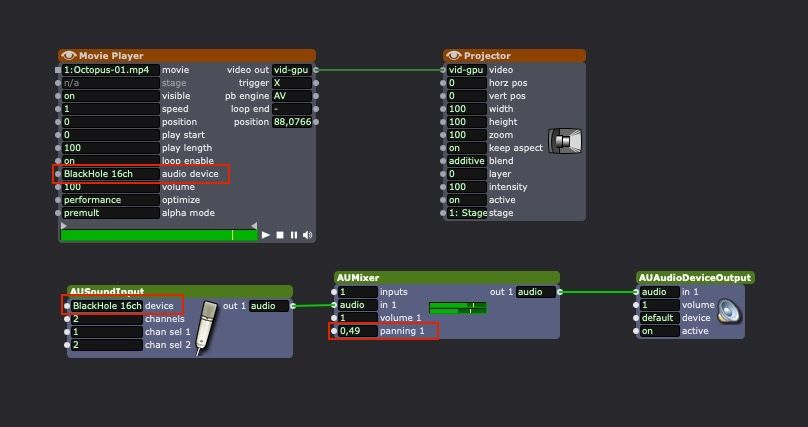Open the Projector blend mode field
This screenshot has height=427, width=808.
point(466,161)
